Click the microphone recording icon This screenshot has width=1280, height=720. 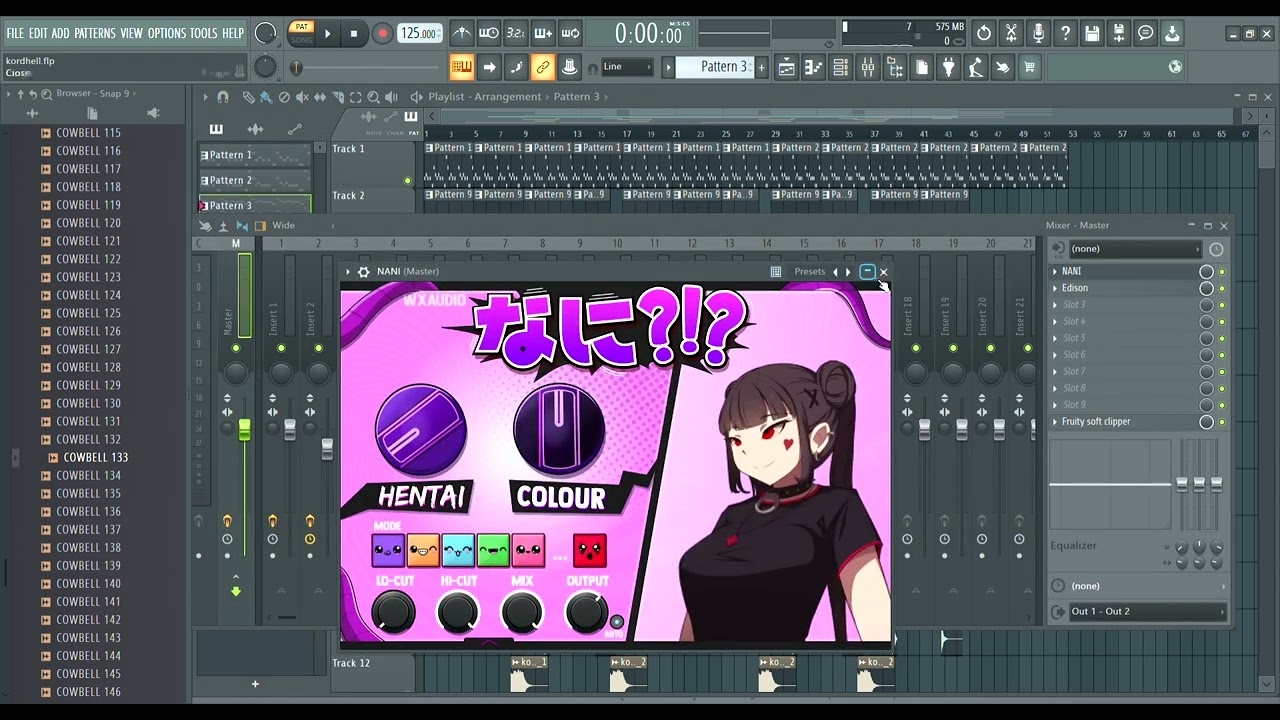click(x=1038, y=33)
